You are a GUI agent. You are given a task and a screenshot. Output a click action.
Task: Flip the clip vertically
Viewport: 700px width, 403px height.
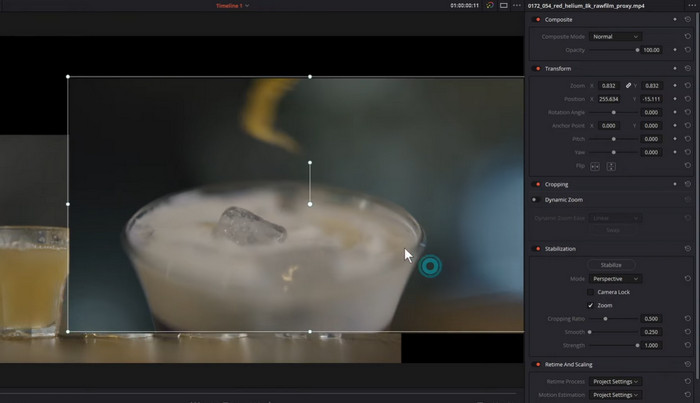611,166
